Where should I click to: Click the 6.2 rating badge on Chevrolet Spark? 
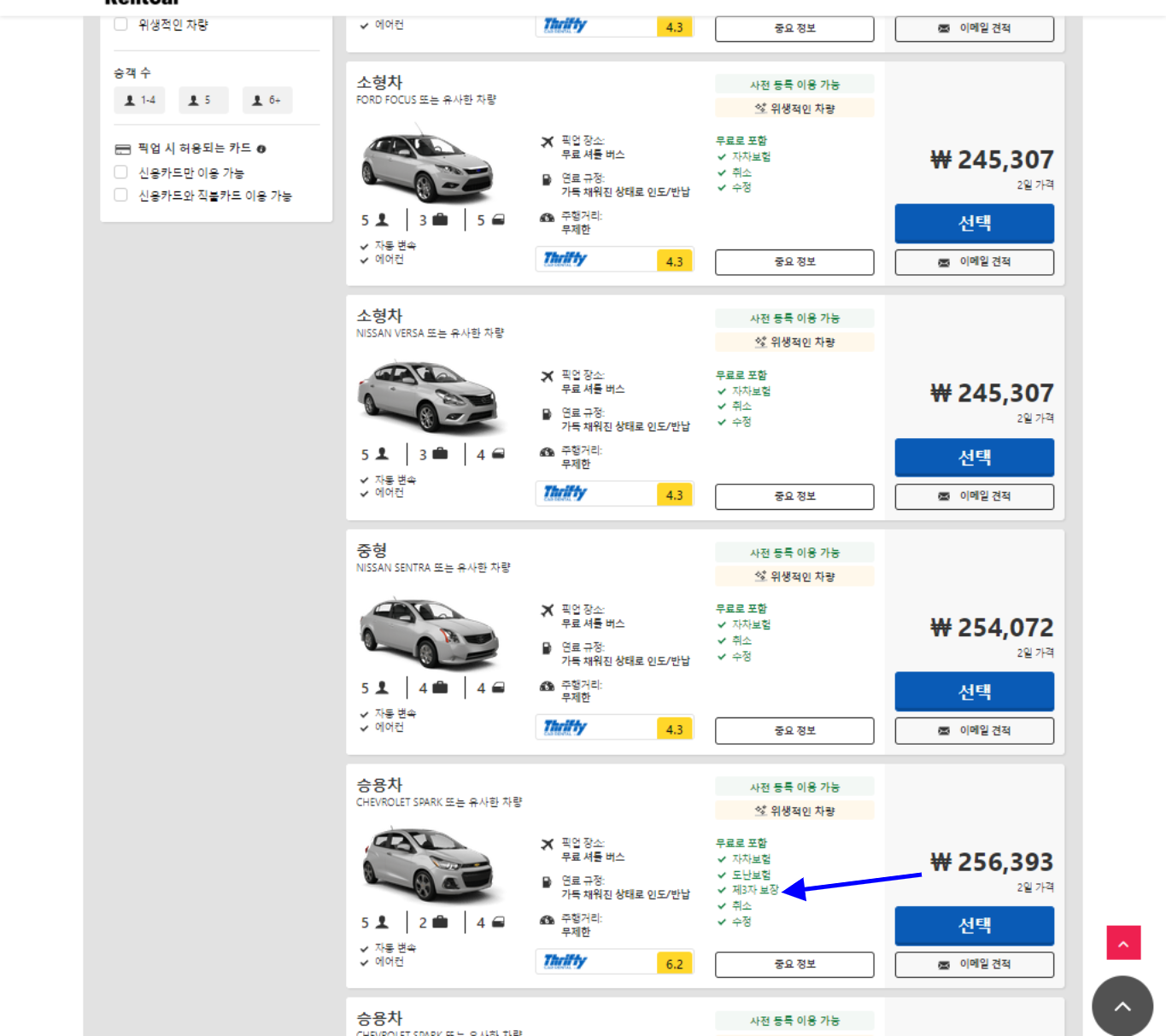click(x=674, y=963)
